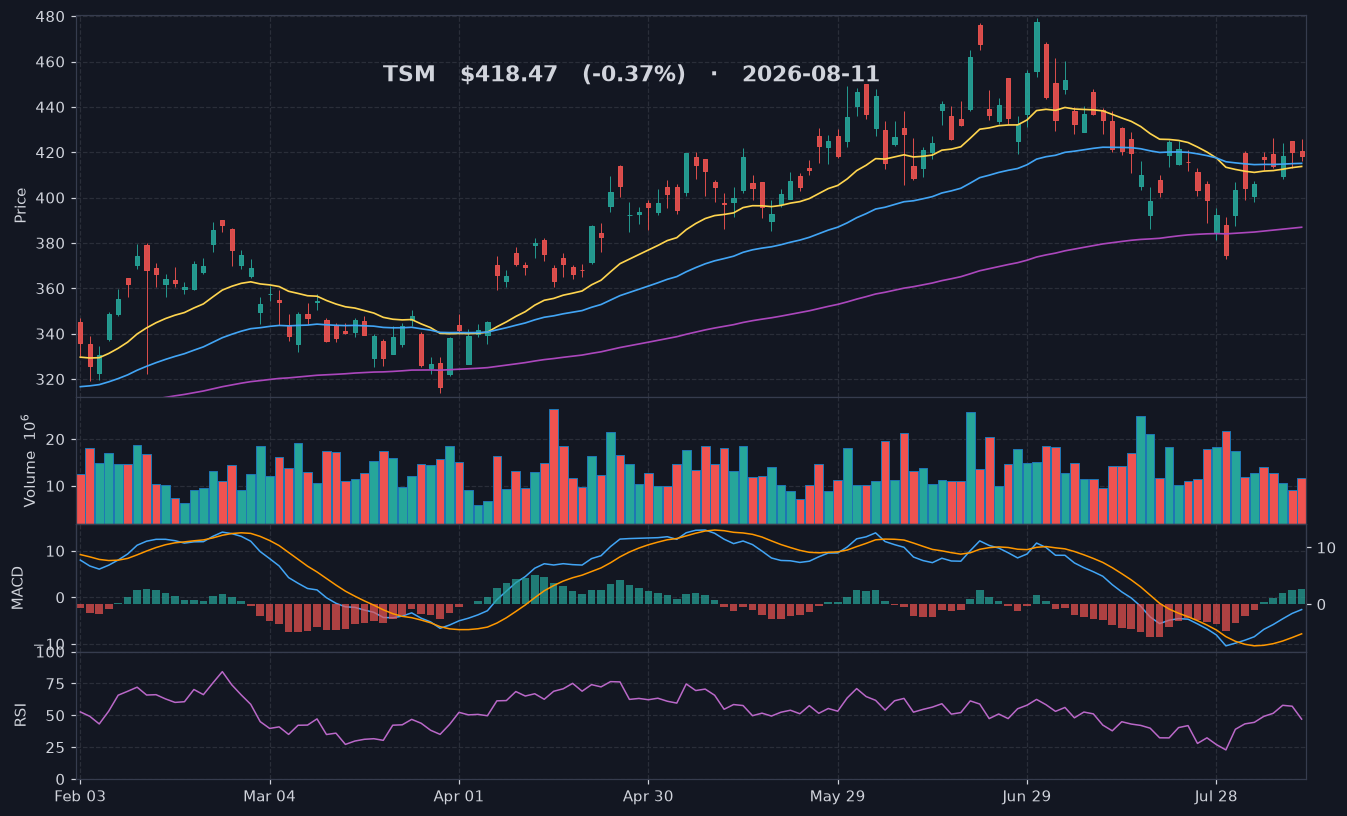Click the 380 tick on the price axis
Image resolution: width=1347 pixels, height=816 pixels.
[x=52, y=244]
